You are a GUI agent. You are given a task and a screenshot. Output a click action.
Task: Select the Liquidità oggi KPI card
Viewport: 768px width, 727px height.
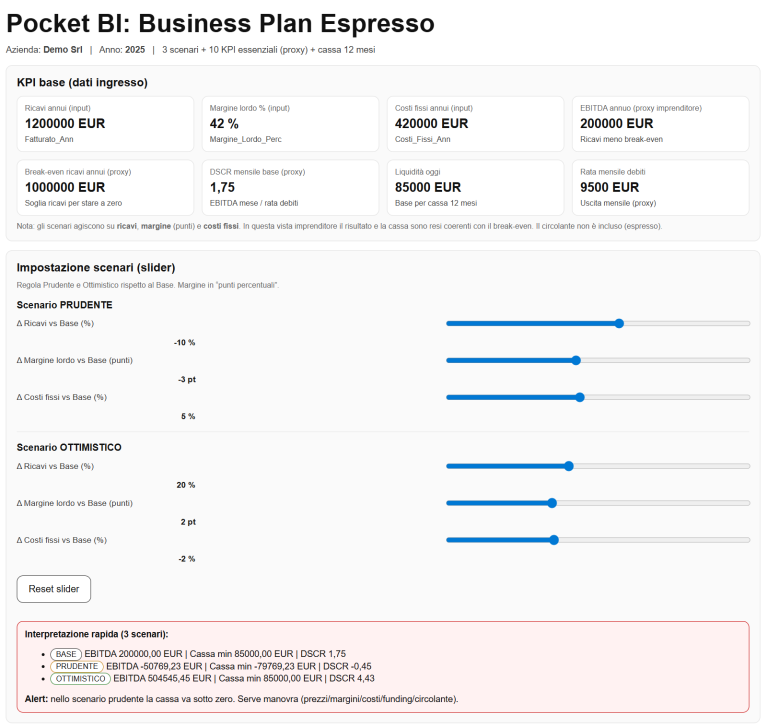click(475, 187)
